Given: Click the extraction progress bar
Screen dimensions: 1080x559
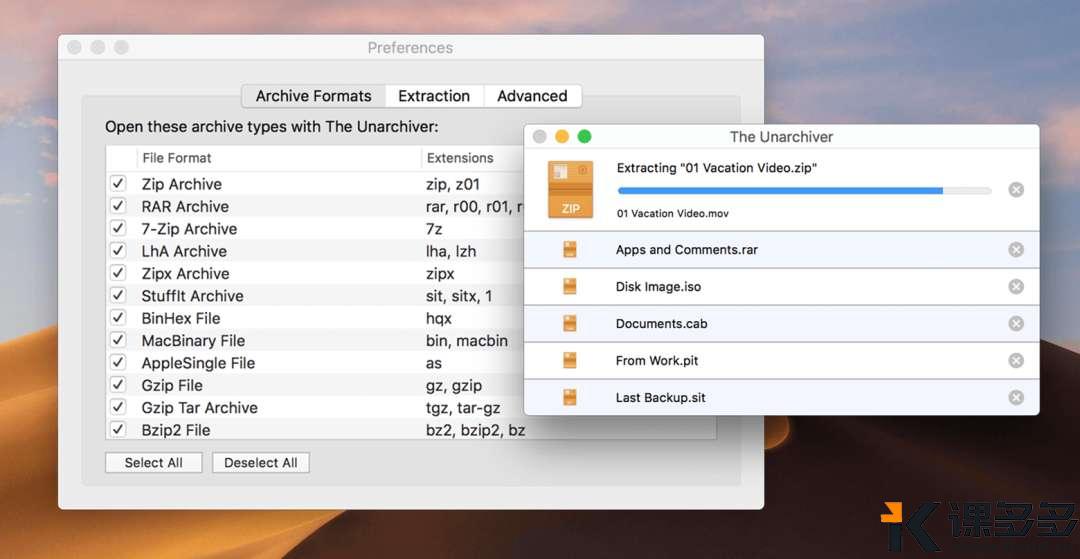Looking at the screenshot, I should 804,191.
